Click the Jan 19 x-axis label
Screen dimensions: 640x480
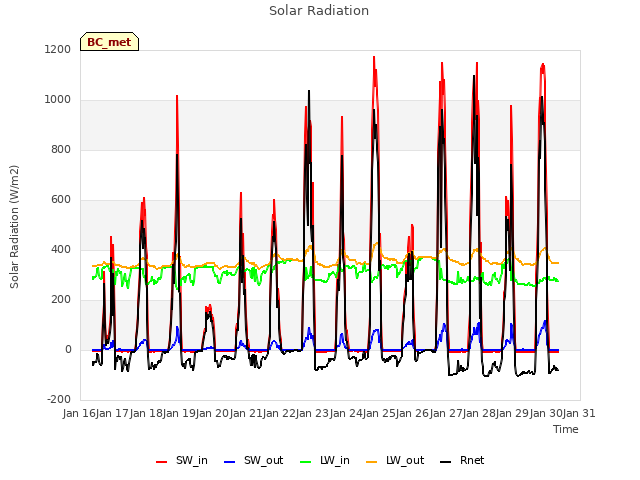pos(180,413)
